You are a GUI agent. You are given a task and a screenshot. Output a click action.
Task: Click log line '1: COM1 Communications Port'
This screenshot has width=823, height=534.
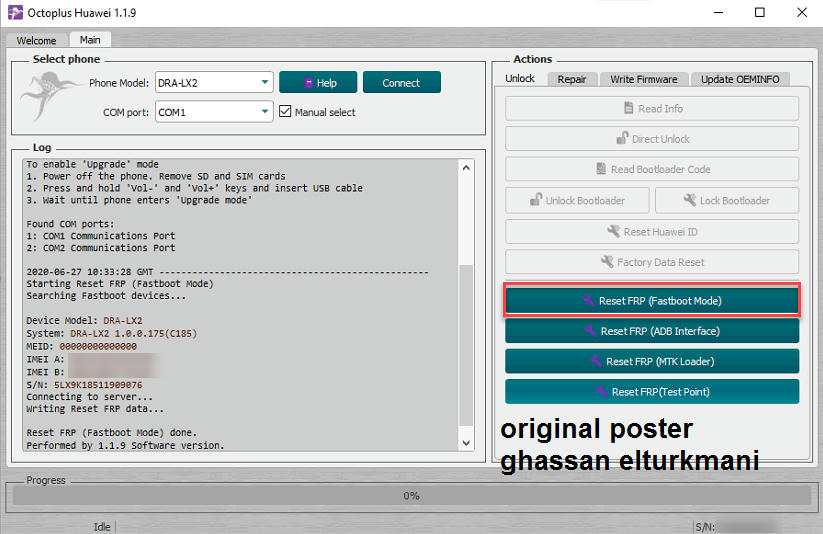point(101,236)
